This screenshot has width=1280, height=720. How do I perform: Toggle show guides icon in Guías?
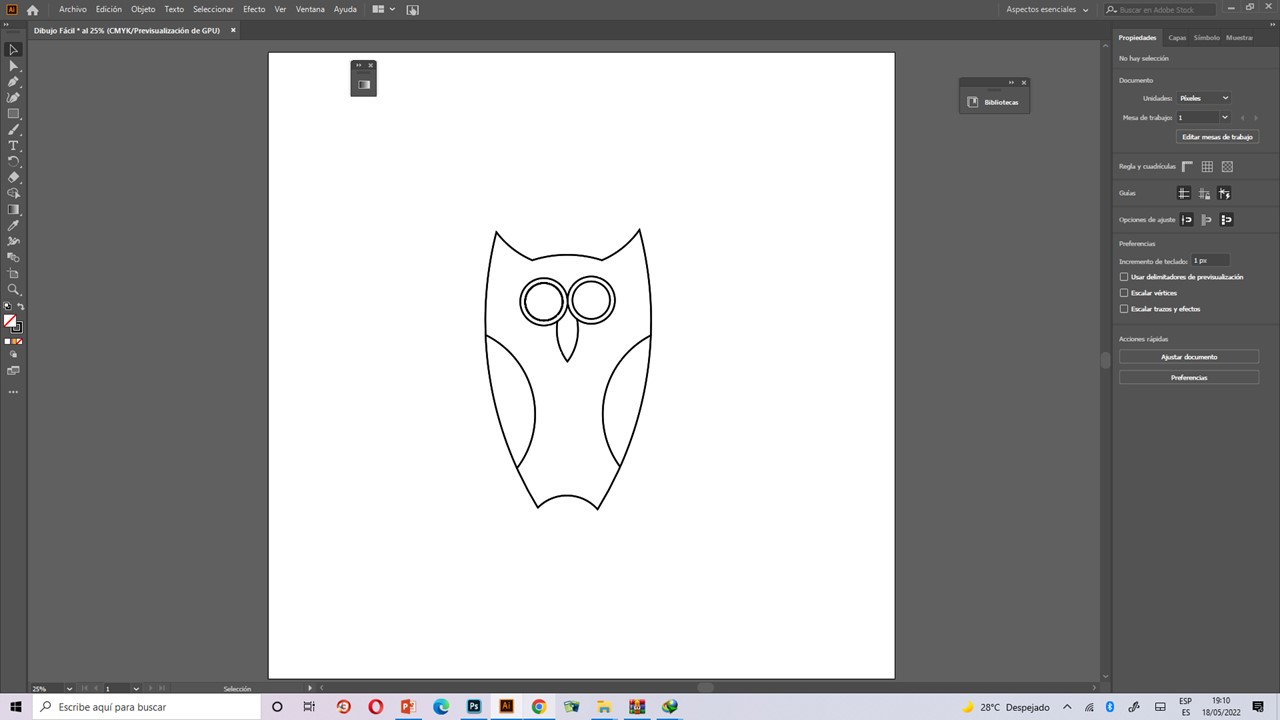point(1184,193)
